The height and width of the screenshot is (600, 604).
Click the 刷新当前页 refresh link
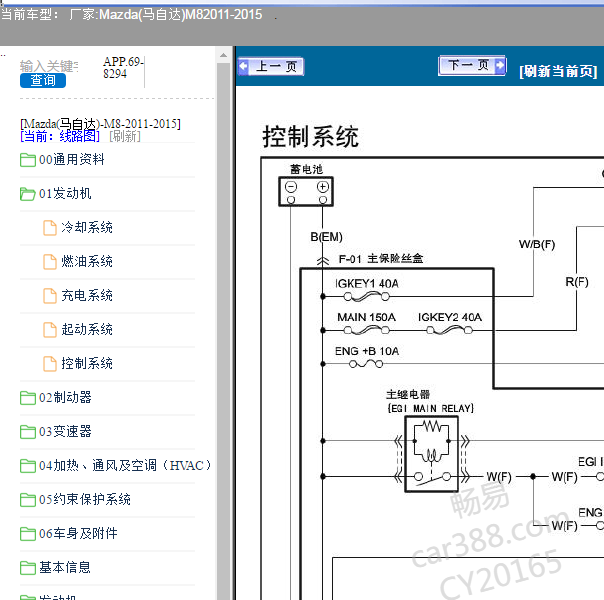point(558,71)
